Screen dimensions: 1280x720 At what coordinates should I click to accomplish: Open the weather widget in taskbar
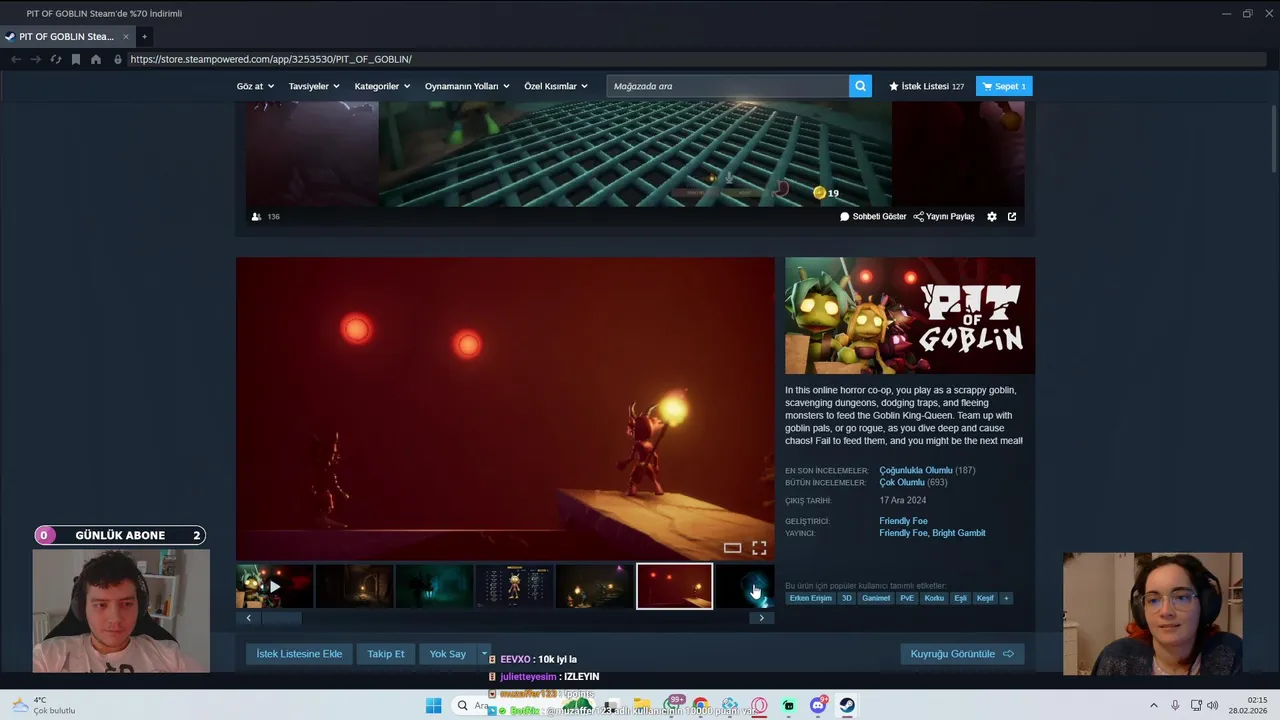click(45, 706)
